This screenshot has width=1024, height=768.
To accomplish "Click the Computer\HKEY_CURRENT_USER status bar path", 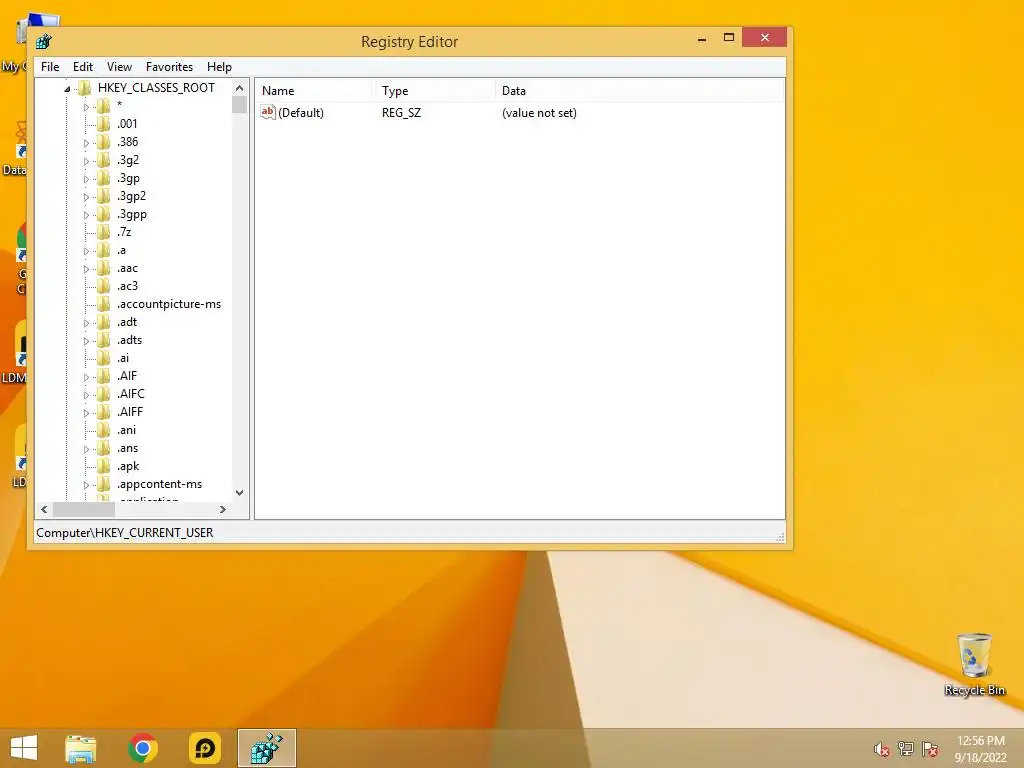I will tap(125, 533).
